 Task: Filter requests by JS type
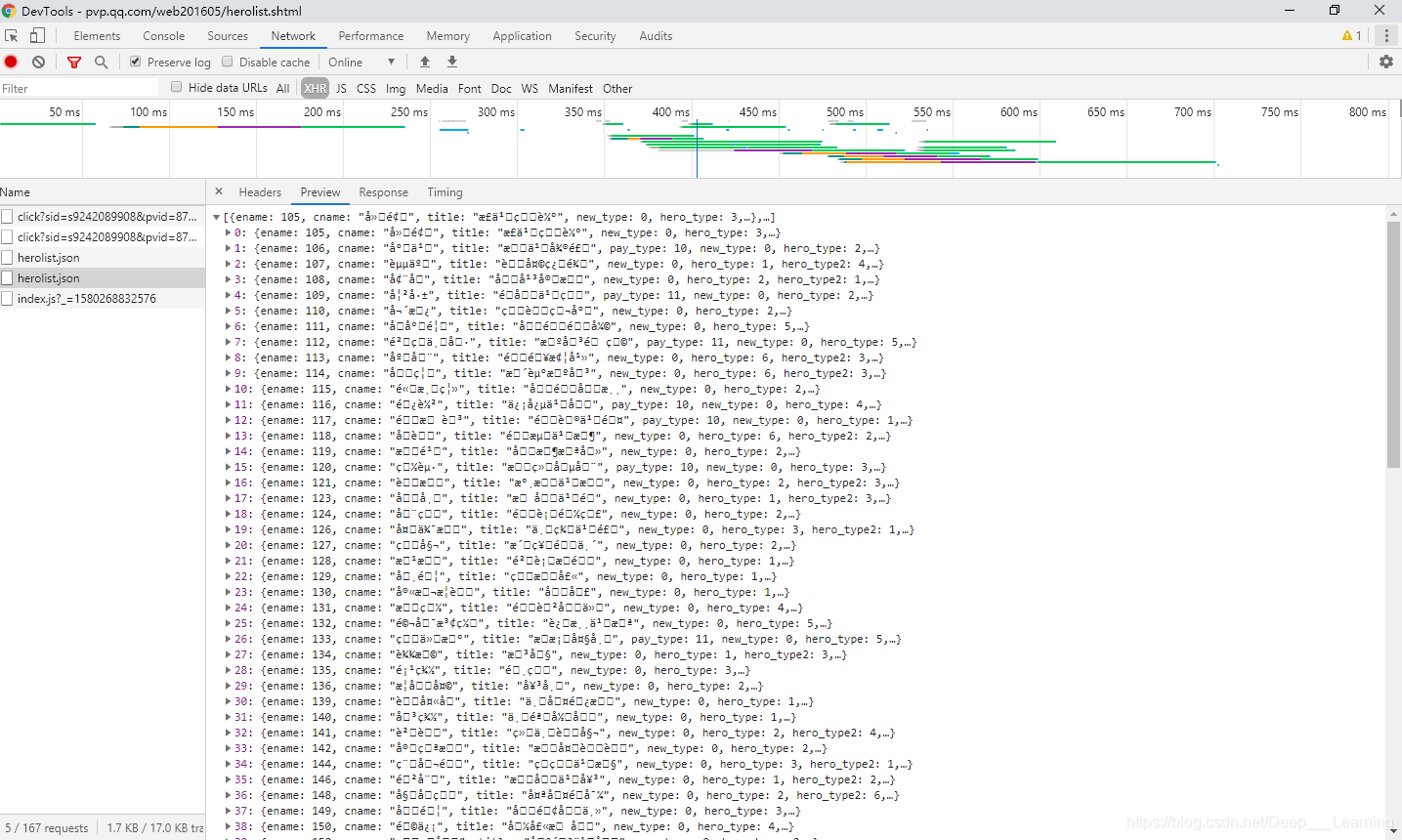tap(341, 88)
